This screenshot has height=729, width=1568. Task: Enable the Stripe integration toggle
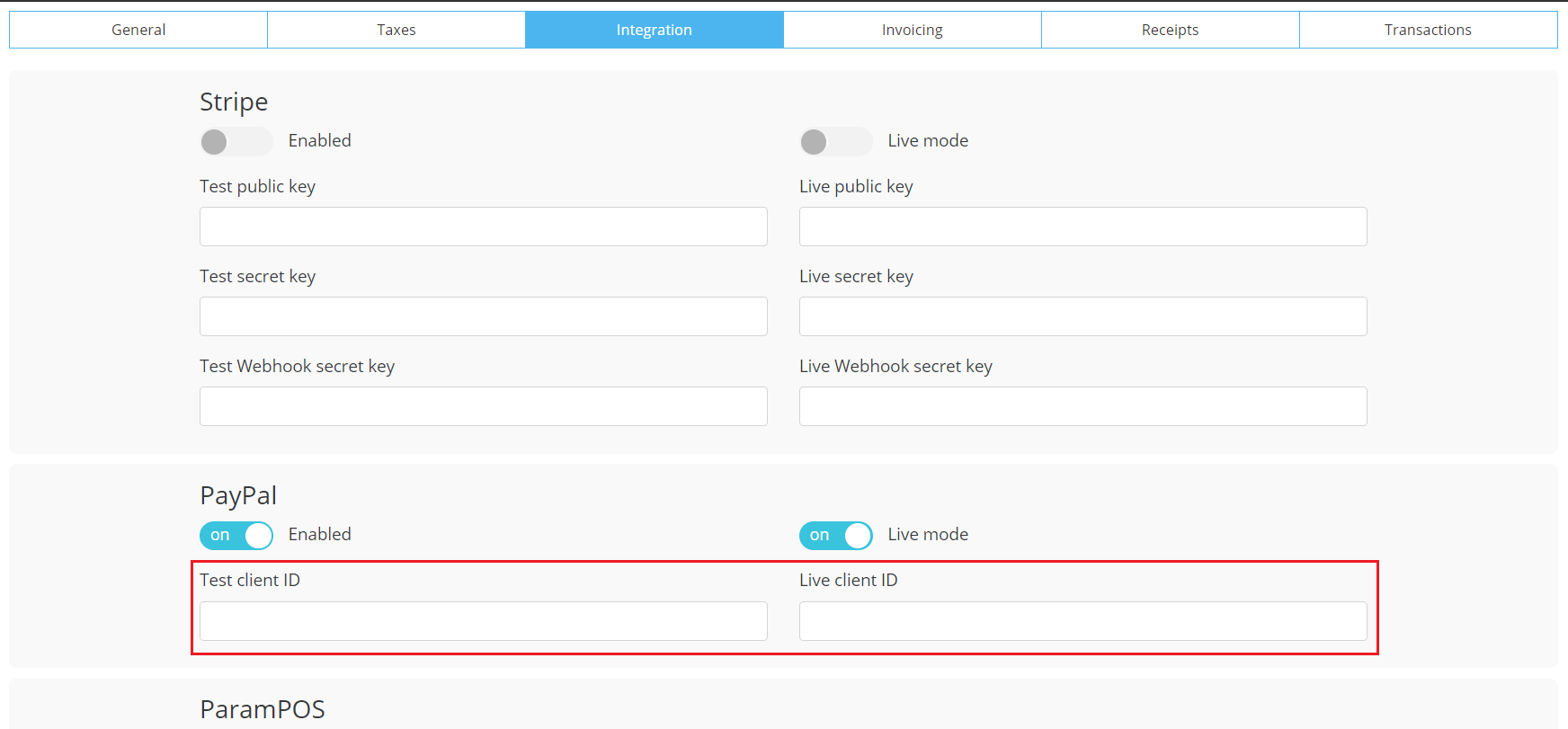236,142
